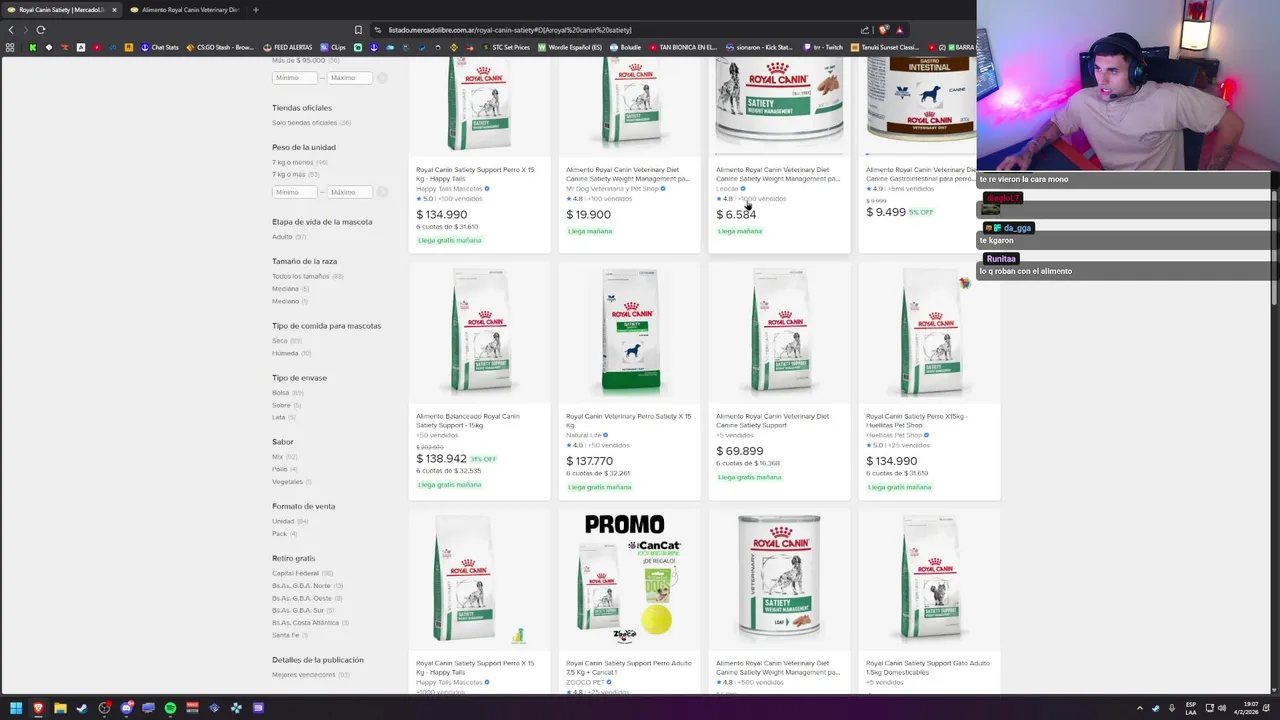Open Discord from the taskbar
Screen dimensions: 1280x720
click(126, 708)
